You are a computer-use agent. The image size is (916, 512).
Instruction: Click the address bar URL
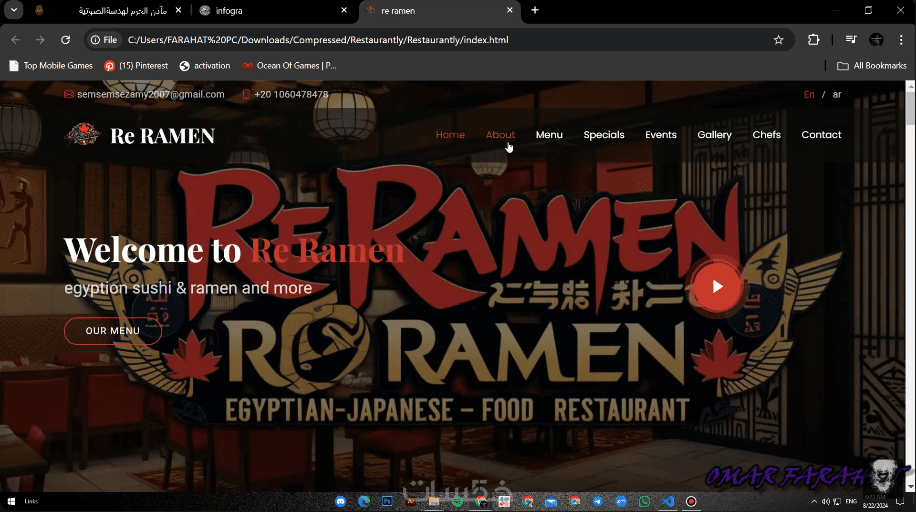pyautogui.click(x=318, y=40)
